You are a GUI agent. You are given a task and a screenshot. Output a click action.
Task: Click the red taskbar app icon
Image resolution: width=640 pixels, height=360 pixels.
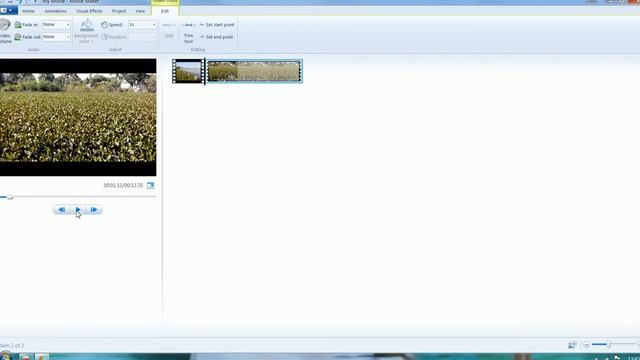coord(26,357)
